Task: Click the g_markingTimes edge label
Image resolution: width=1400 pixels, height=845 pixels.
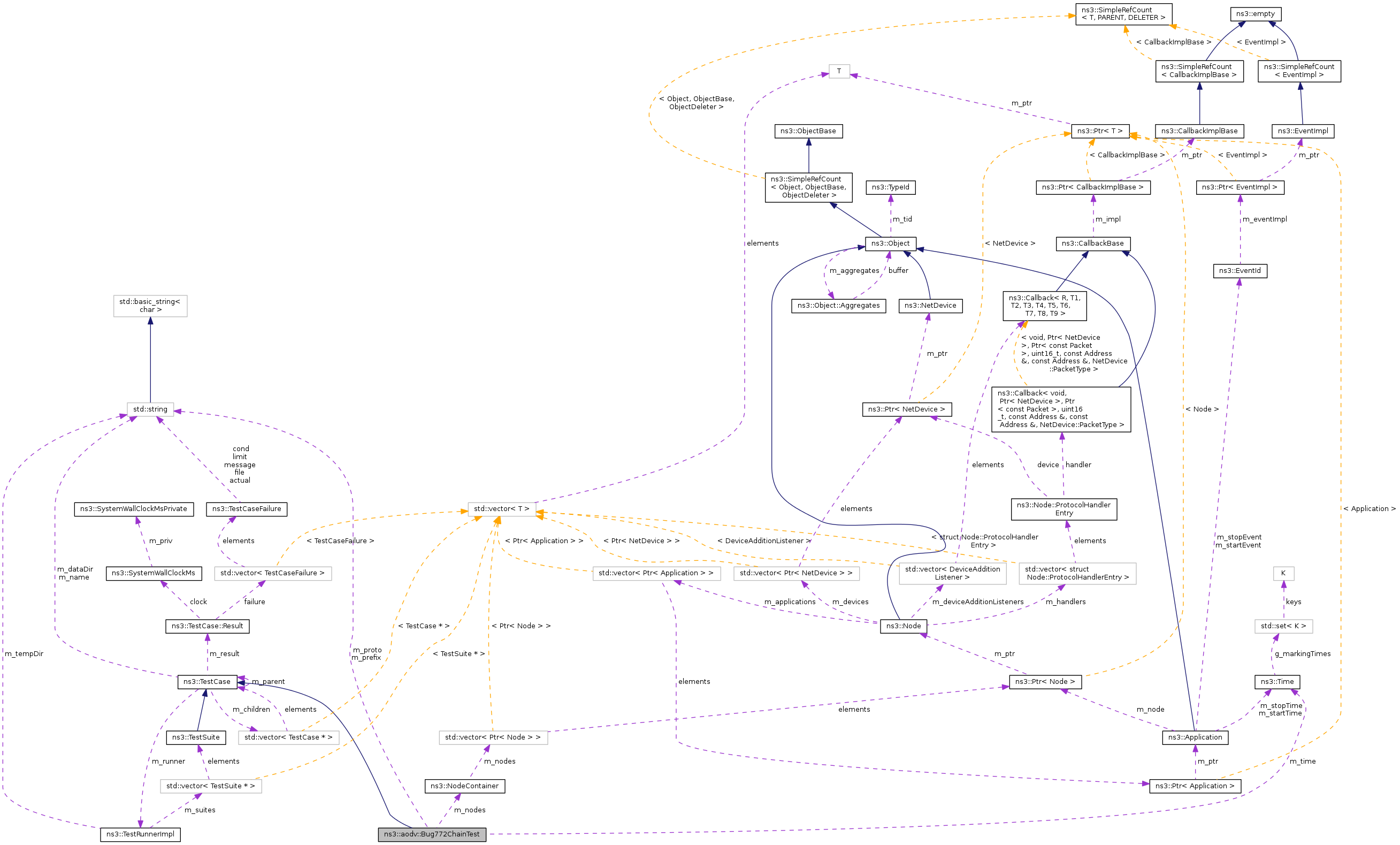Action: tap(1303, 654)
